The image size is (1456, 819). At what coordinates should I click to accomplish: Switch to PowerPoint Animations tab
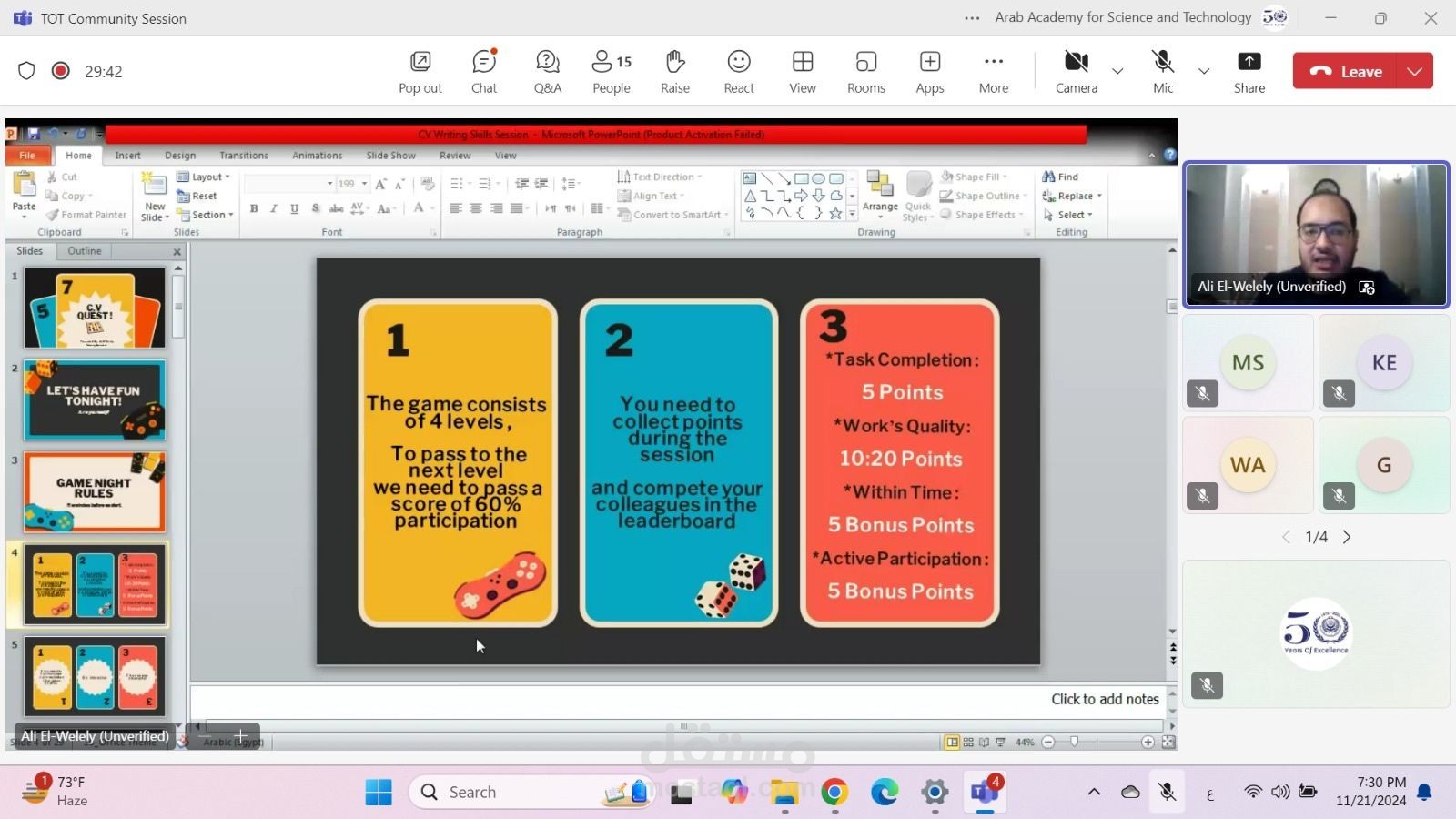click(318, 156)
